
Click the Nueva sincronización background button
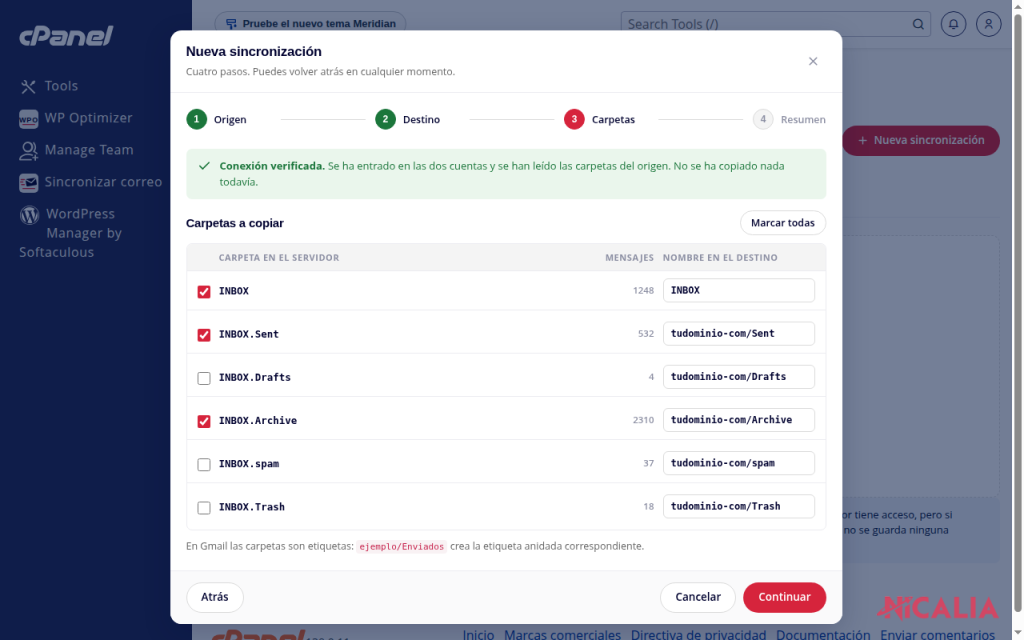[921, 140]
